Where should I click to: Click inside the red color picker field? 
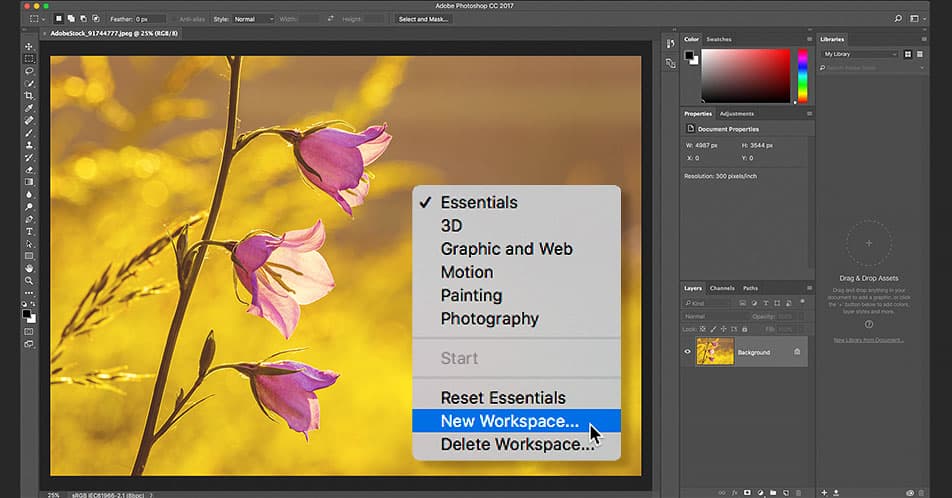(746, 76)
